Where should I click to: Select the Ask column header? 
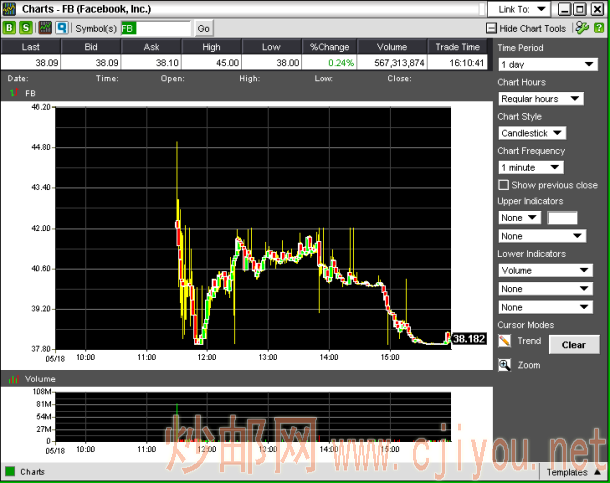click(x=151, y=47)
